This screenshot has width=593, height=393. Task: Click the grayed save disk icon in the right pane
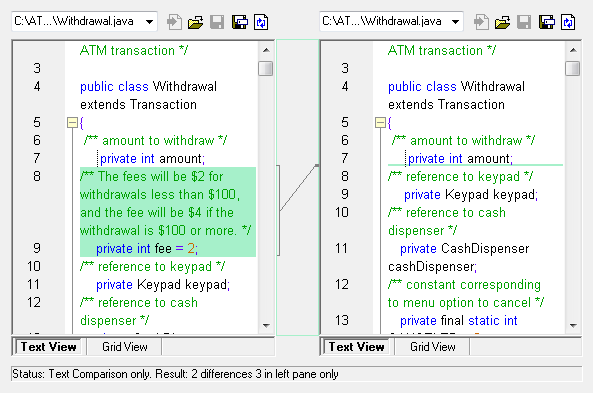tap(524, 22)
